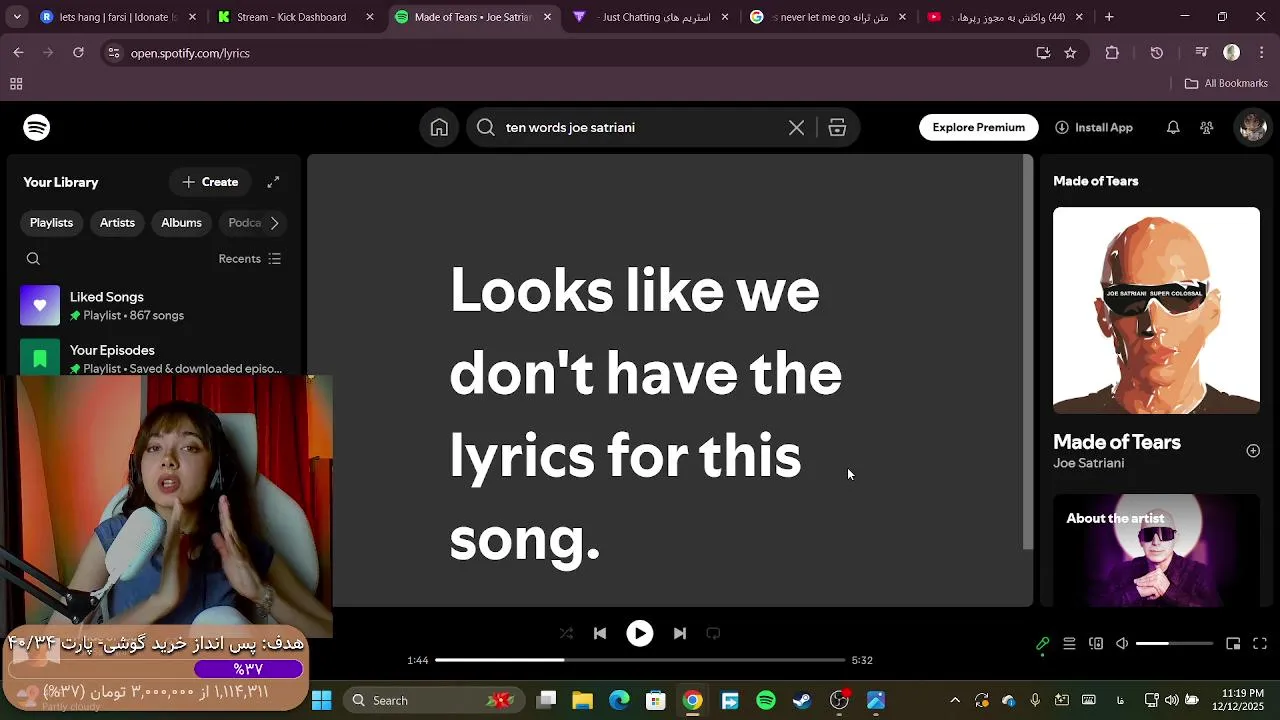Click the address bar URL
Screen dimensions: 1280x720
(x=190, y=53)
